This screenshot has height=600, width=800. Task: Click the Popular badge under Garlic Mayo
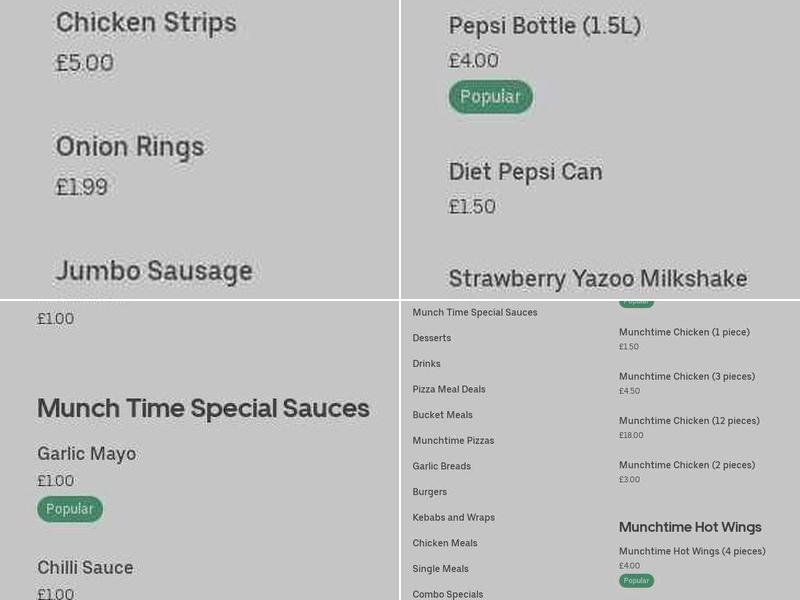point(69,509)
